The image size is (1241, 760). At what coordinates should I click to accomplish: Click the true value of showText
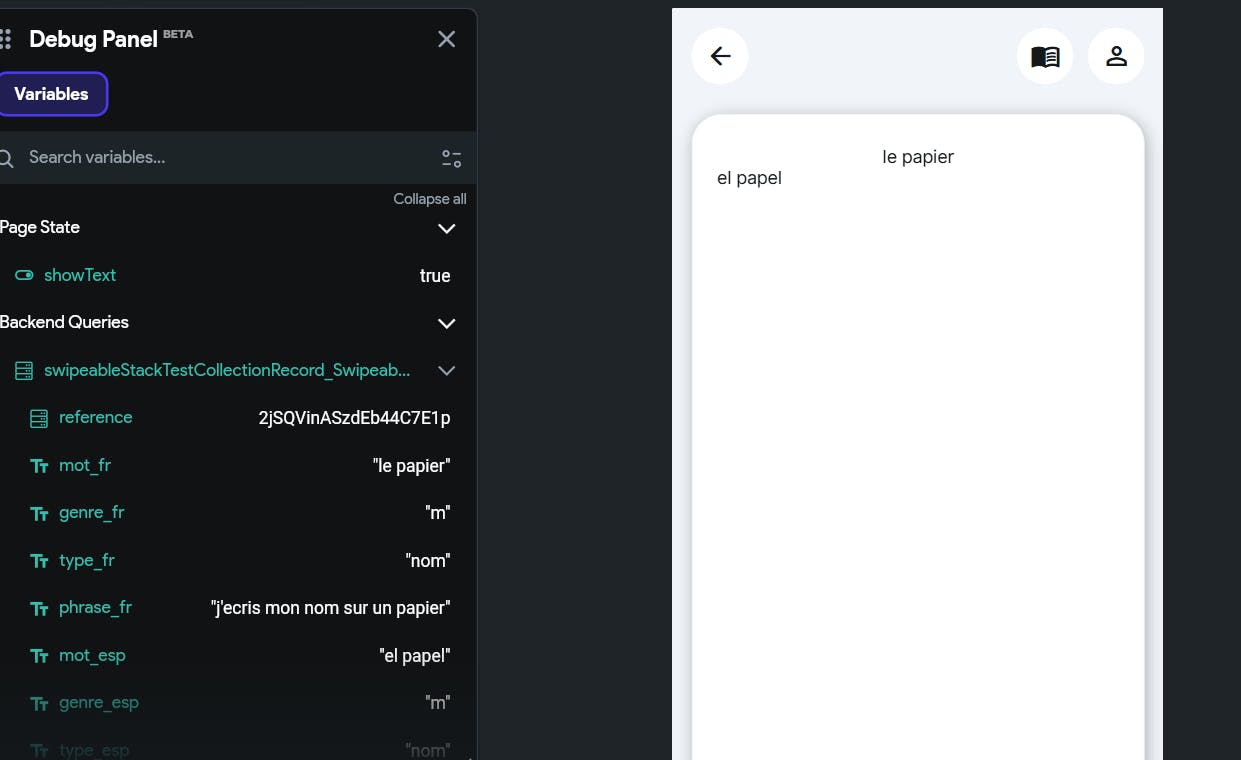point(435,276)
